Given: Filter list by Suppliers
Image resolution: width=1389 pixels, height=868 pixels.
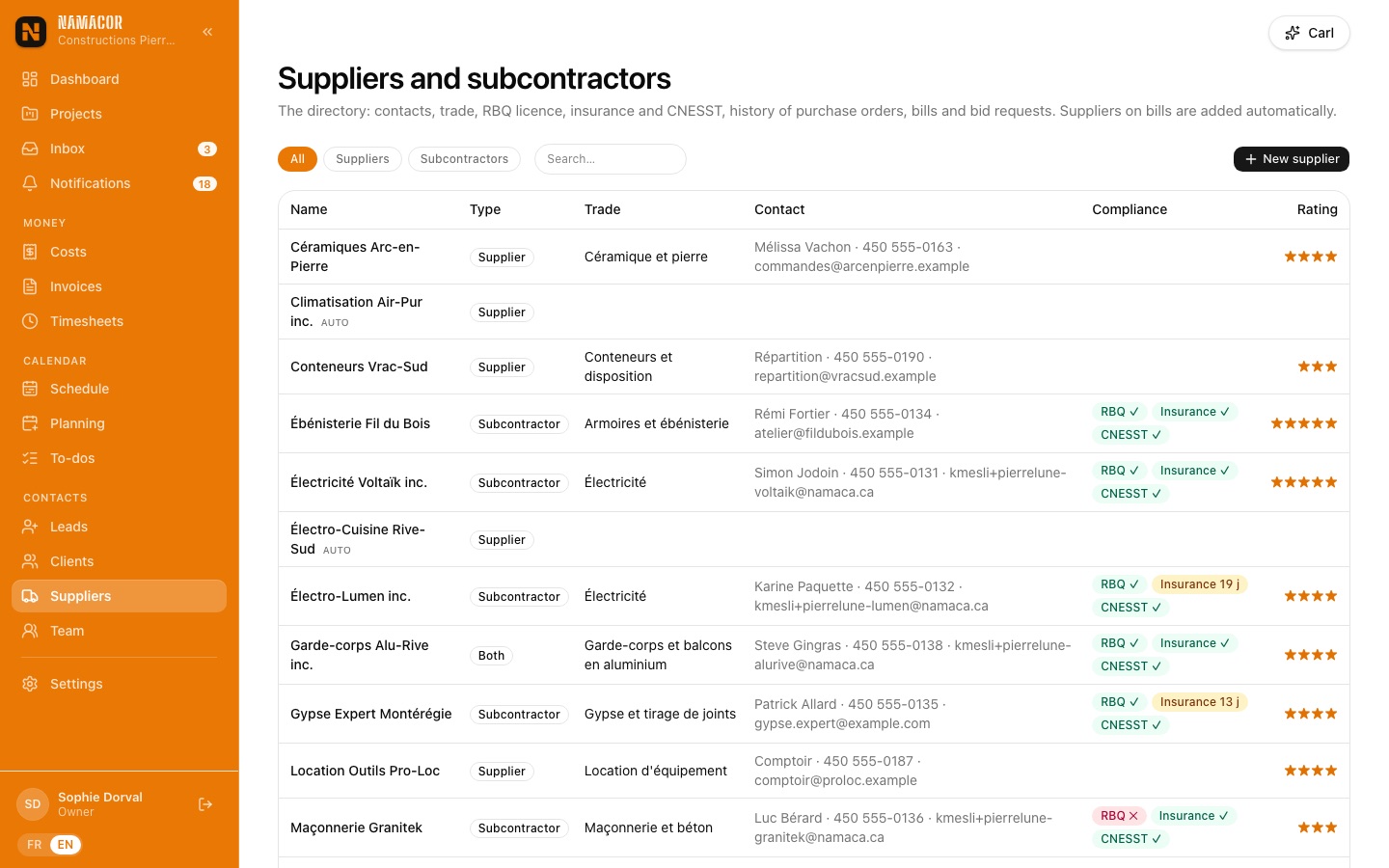Looking at the screenshot, I should 363,159.
